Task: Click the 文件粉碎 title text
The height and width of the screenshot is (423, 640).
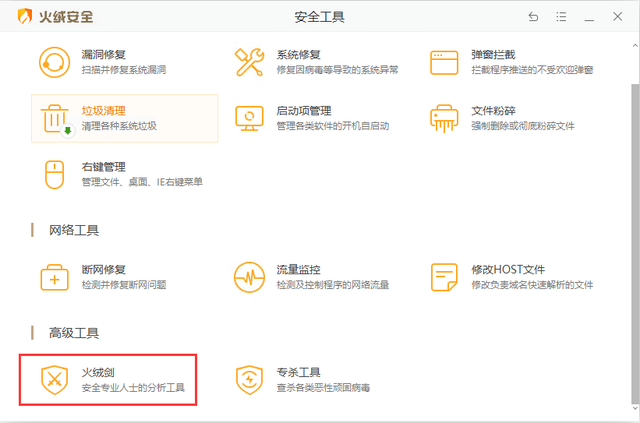Action: (493, 111)
